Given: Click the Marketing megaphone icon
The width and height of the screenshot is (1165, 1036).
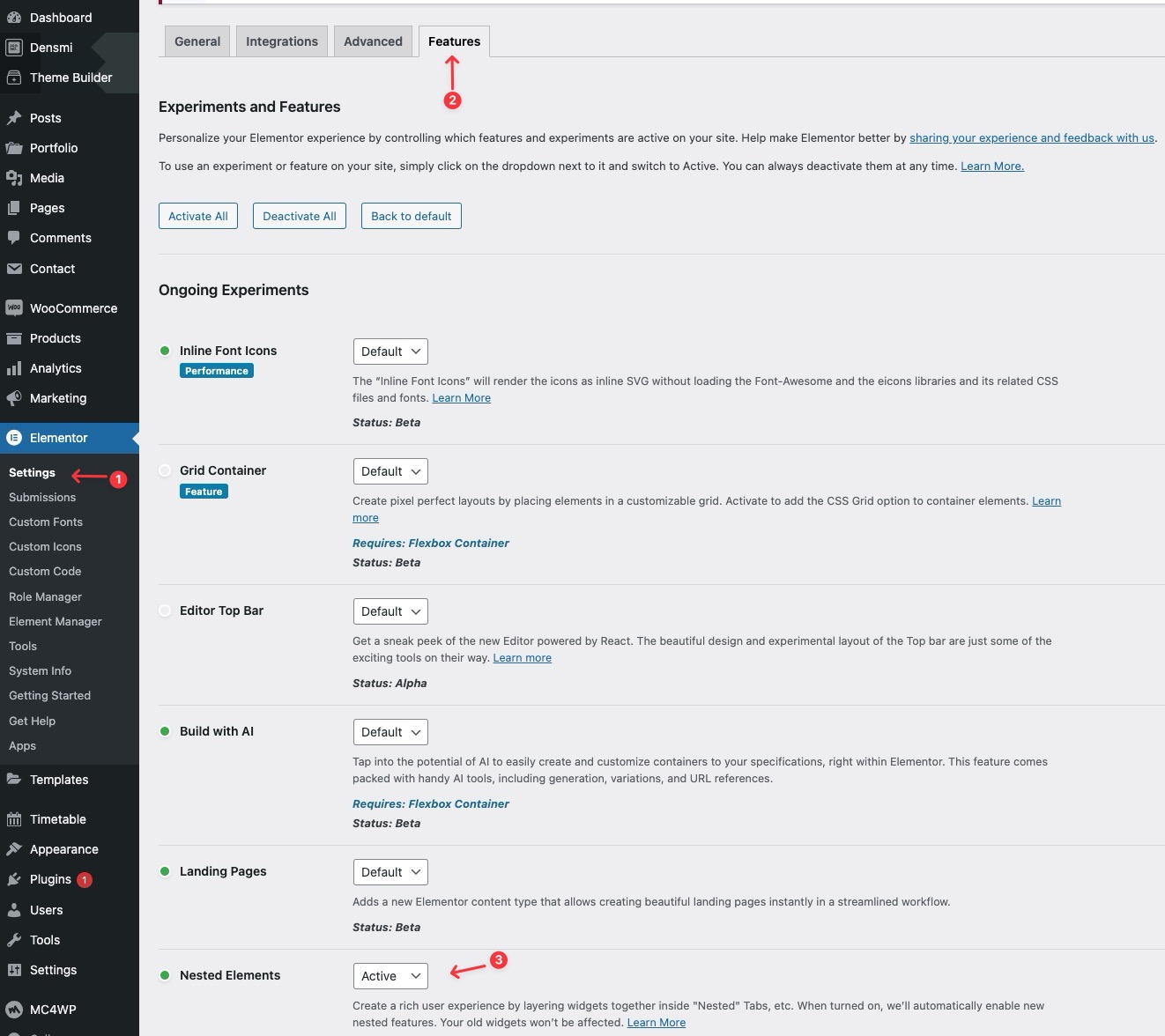Looking at the screenshot, I should [14, 398].
